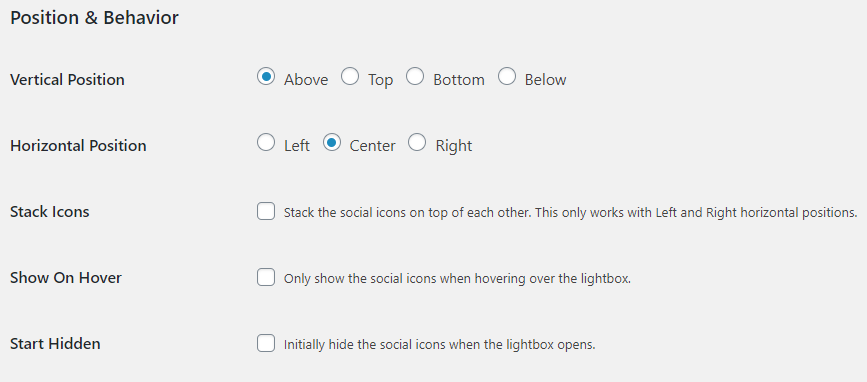The height and width of the screenshot is (382, 867).
Task: Click the "Bottom" label text
Action: (x=459, y=80)
